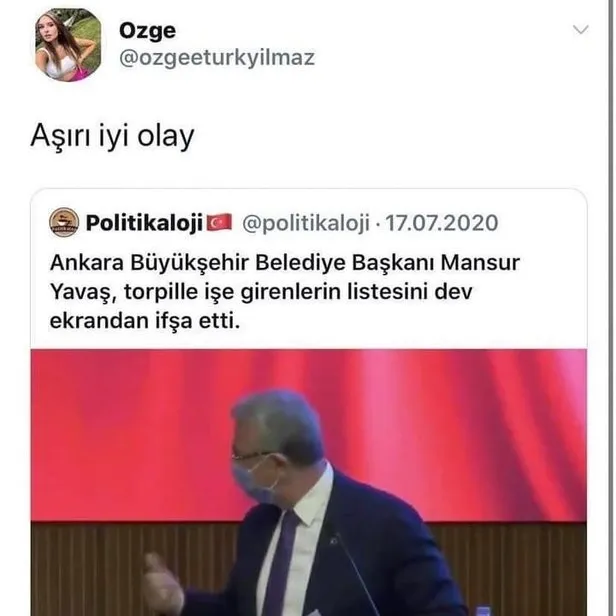The width and height of the screenshot is (616, 616).
Task: Open the Ozge display name link
Action: click(x=147, y=31)
